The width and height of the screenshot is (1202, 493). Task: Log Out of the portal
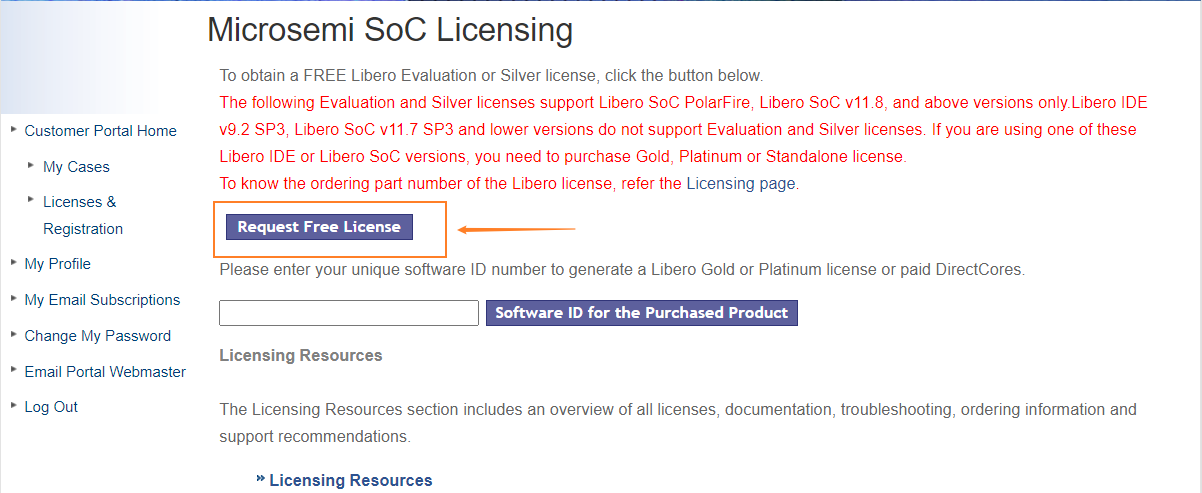click(x=51, y=407)
